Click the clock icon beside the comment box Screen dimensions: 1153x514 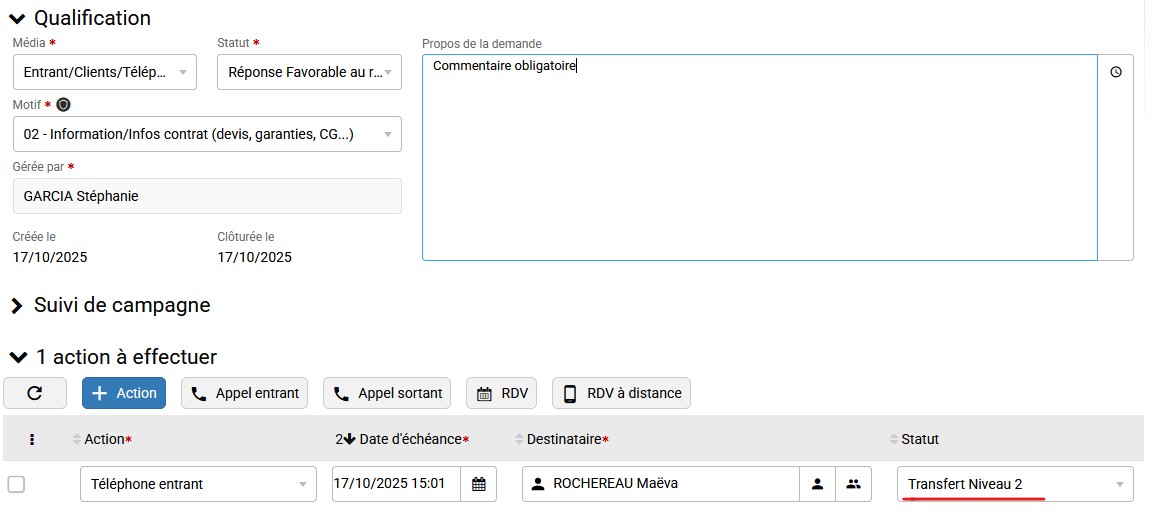click(x=1116, y=72)
